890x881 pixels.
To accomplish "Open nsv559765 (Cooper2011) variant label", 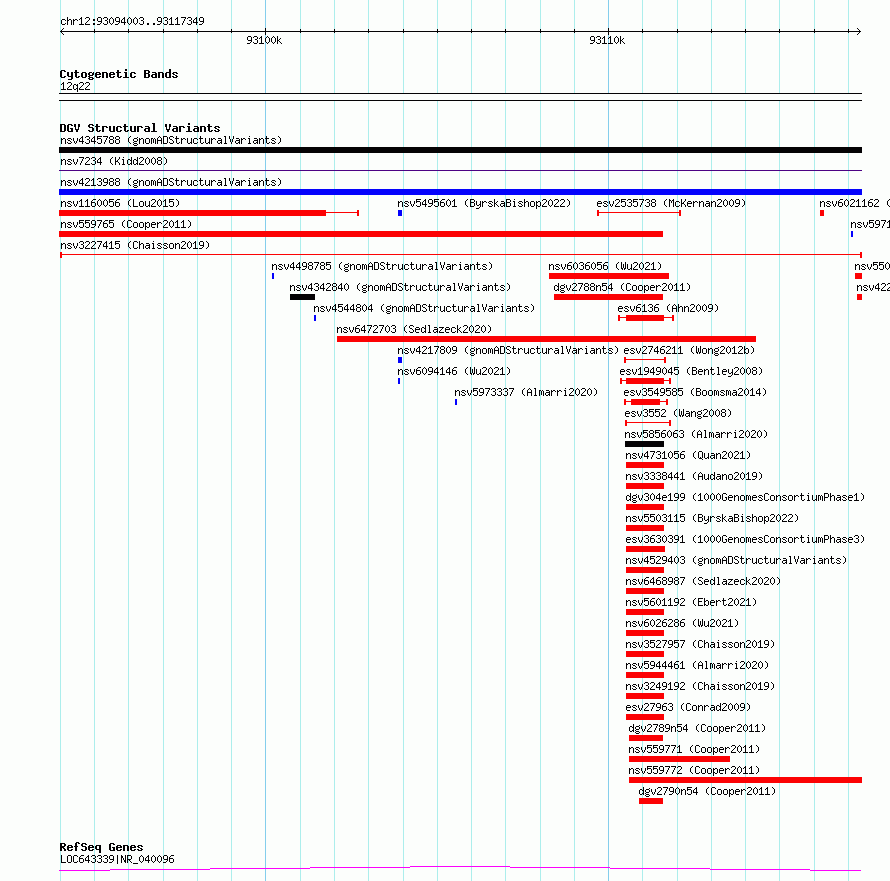I will [x=126, y=224].
